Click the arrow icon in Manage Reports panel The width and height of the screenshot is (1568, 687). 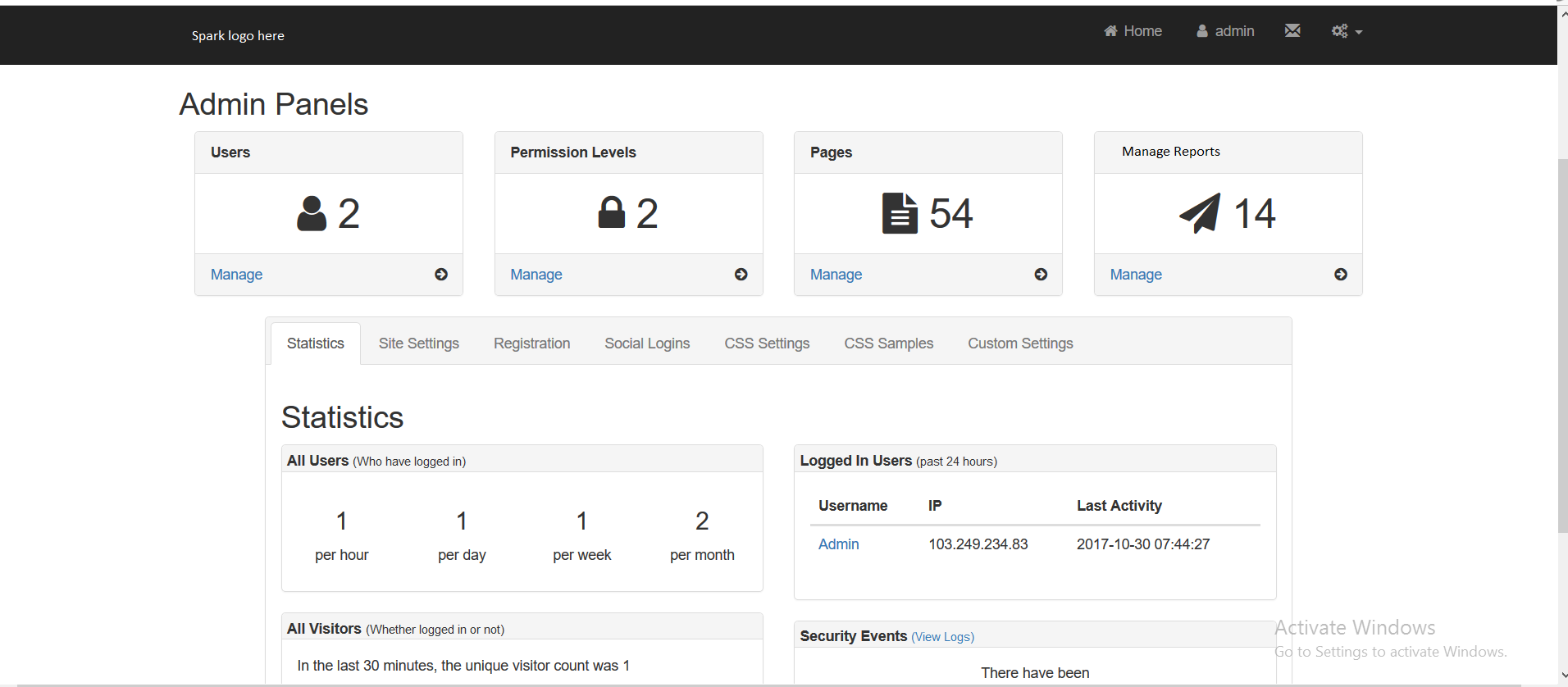[x=1341, y=275]
